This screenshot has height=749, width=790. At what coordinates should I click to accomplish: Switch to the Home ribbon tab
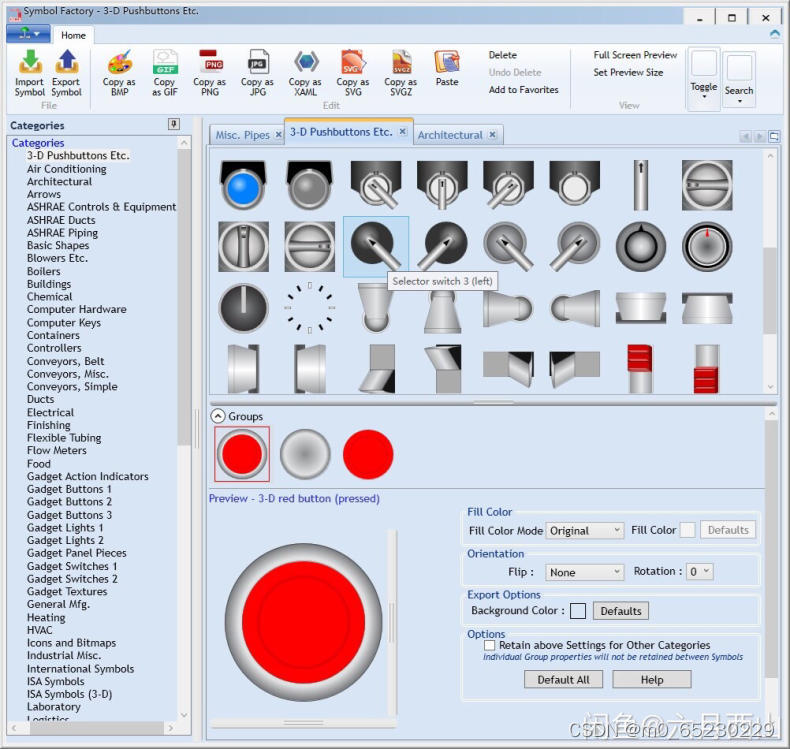(73, 35)
